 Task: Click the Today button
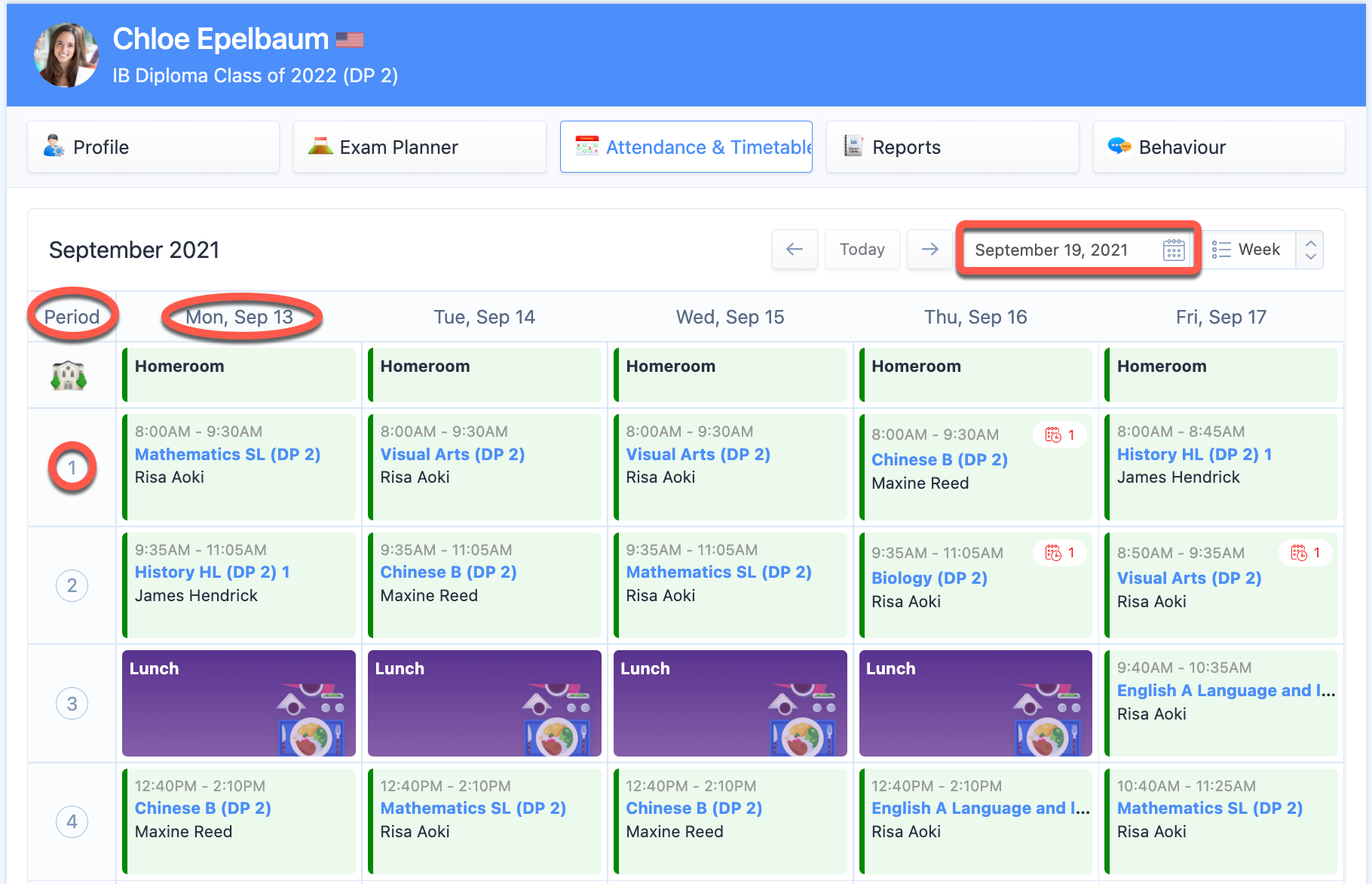point(862,250)
